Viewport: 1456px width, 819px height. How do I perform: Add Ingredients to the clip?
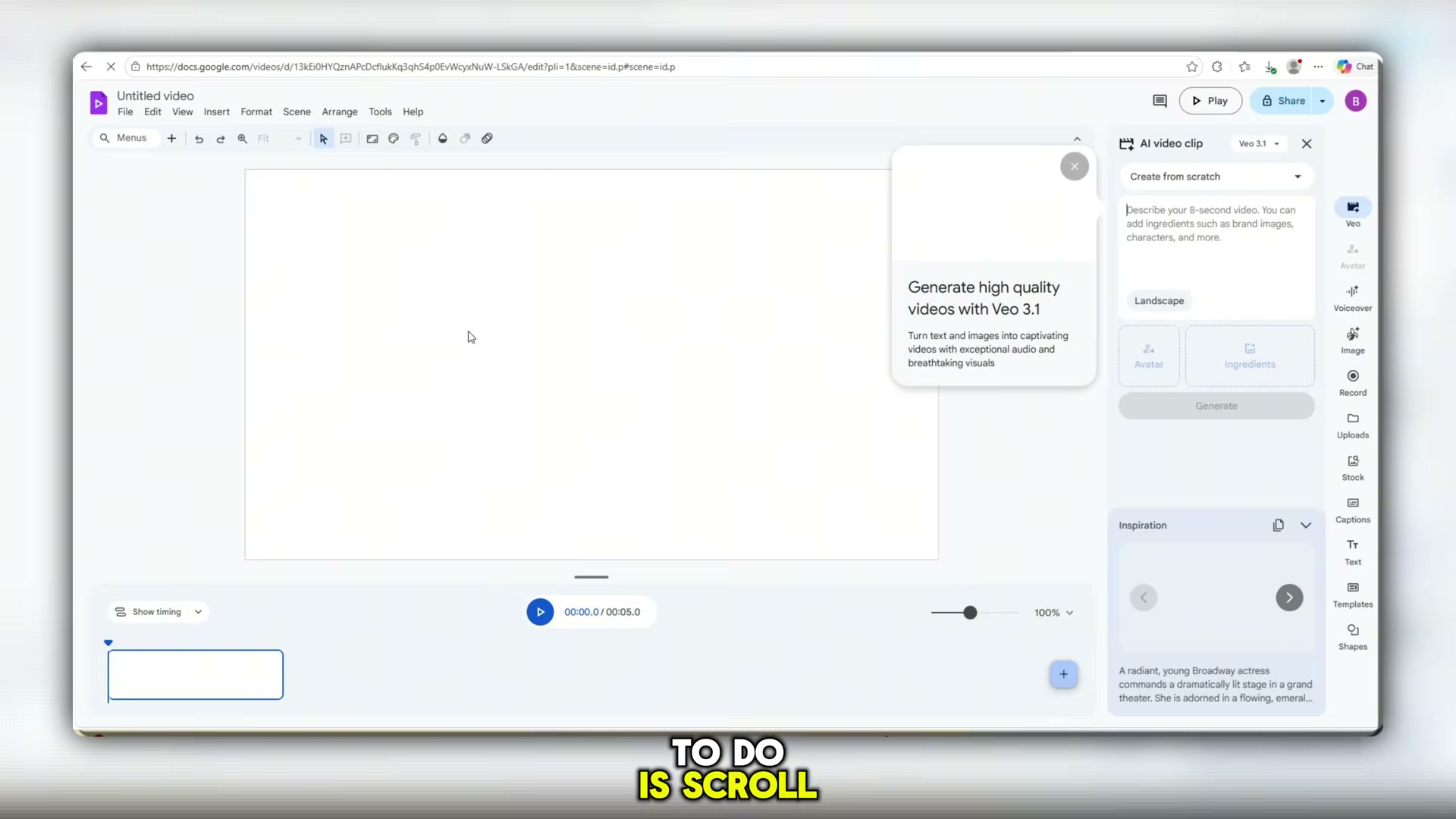(x=1250, y=356)
